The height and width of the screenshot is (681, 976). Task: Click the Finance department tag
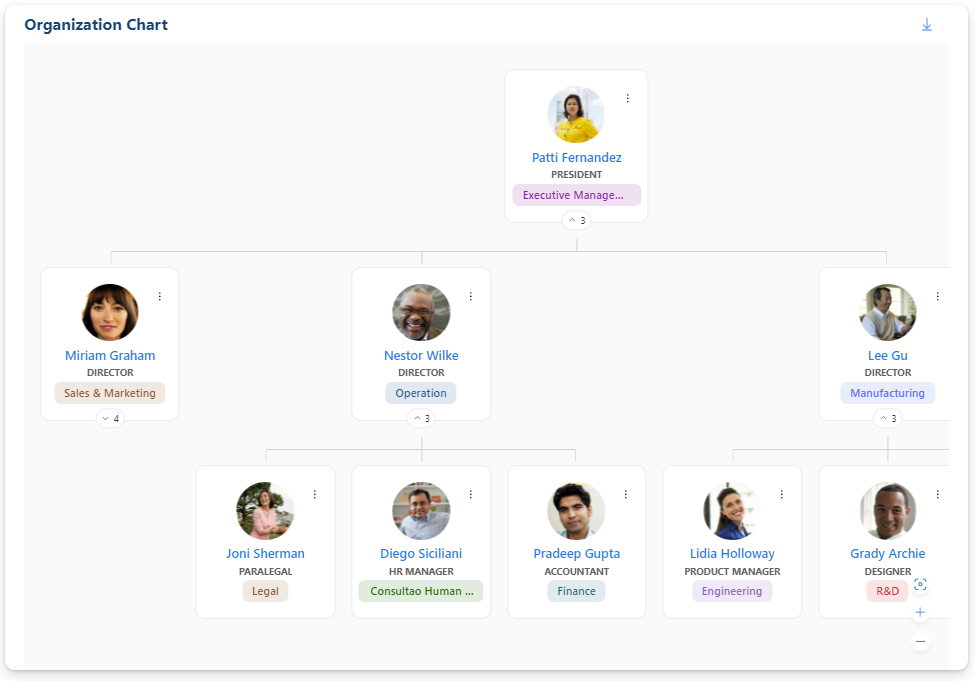coord(576,591)
